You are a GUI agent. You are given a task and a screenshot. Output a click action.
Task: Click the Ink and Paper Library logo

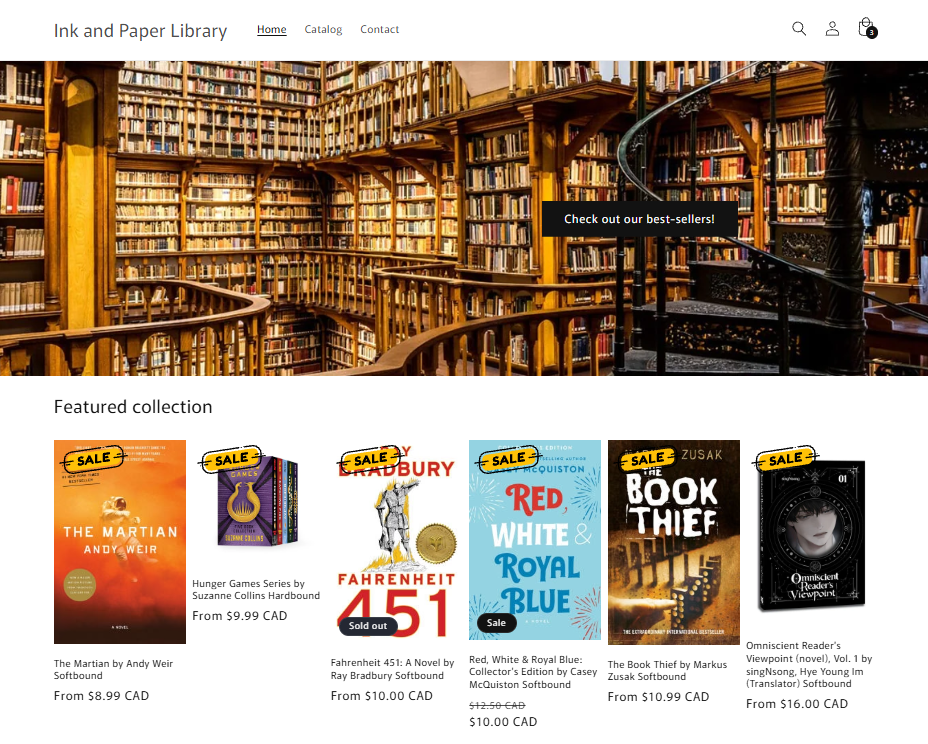[140, 30]
